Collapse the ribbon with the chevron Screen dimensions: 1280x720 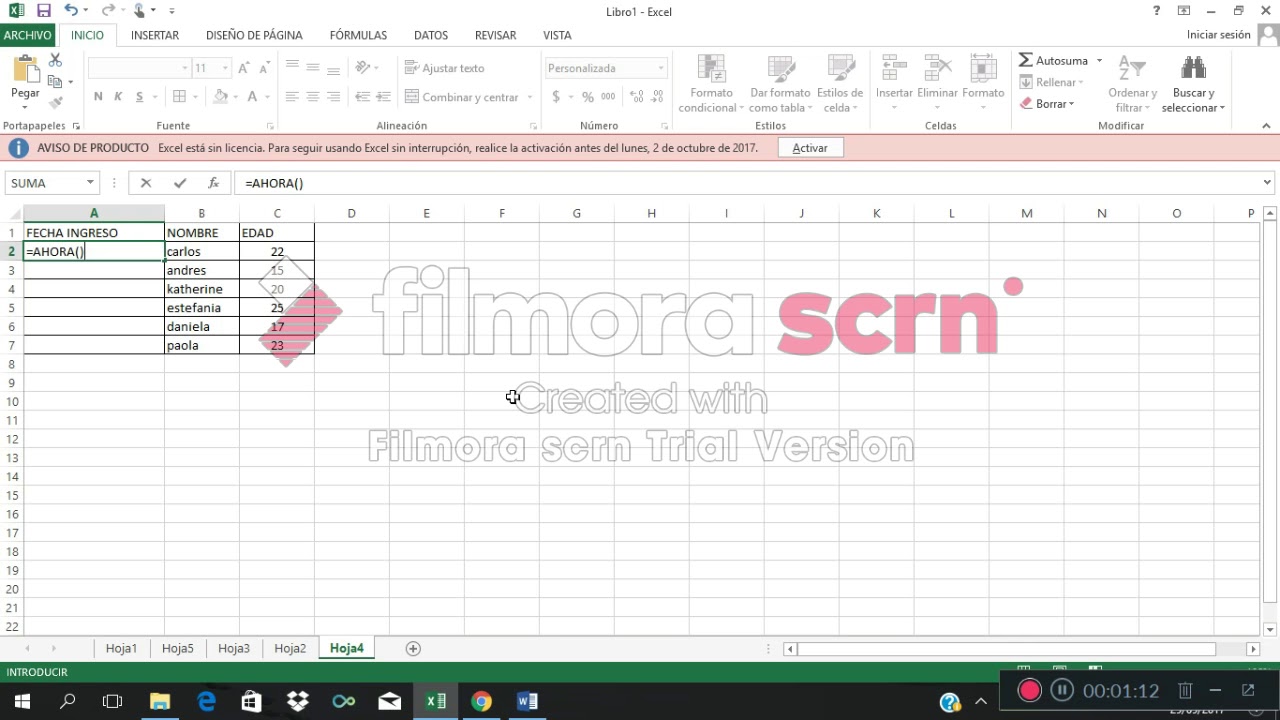[x=1267, y=126]
